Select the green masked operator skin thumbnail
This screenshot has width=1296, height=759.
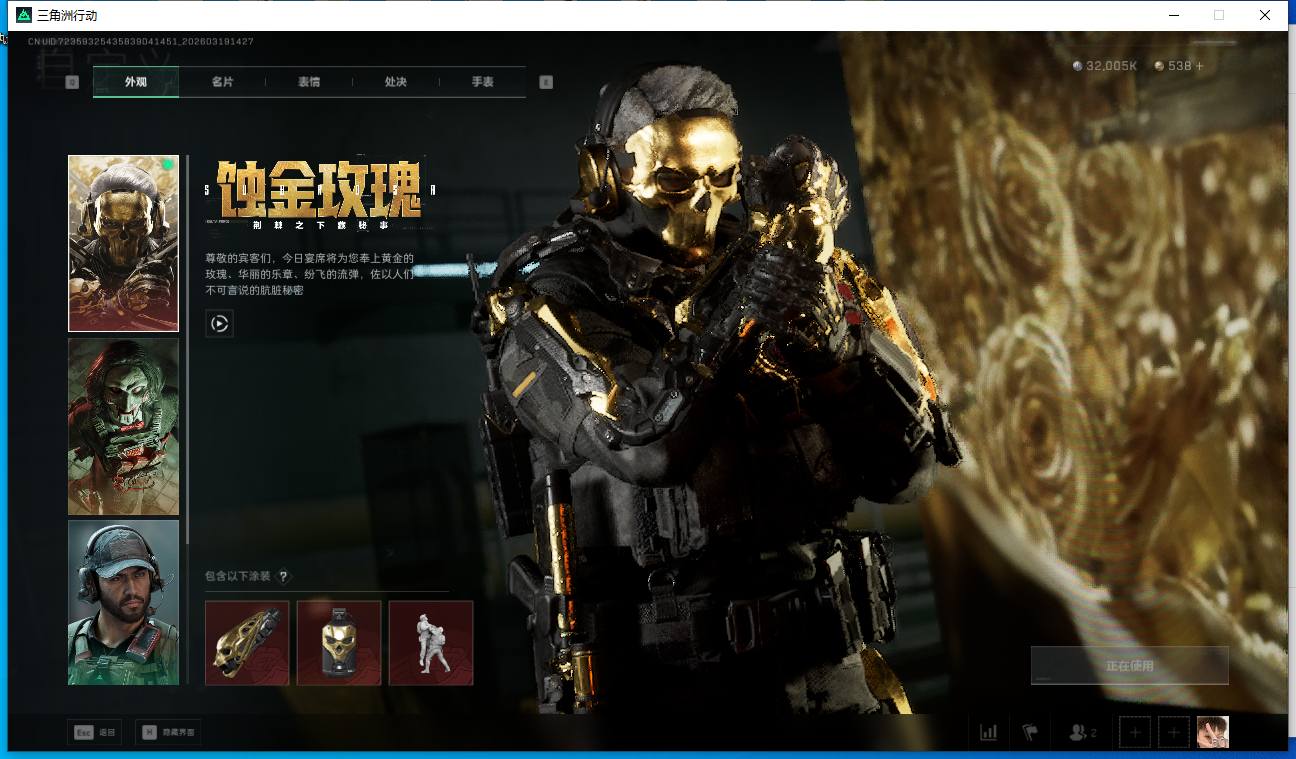(x=123, y=426)
